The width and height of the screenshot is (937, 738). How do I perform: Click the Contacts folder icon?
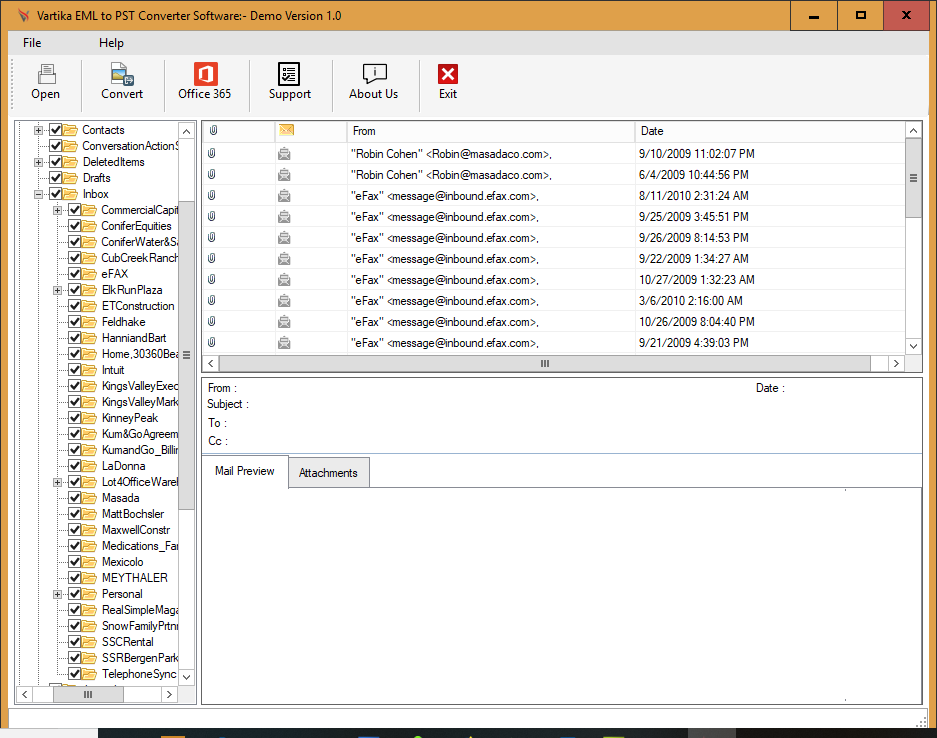click(x=71, y=130)
